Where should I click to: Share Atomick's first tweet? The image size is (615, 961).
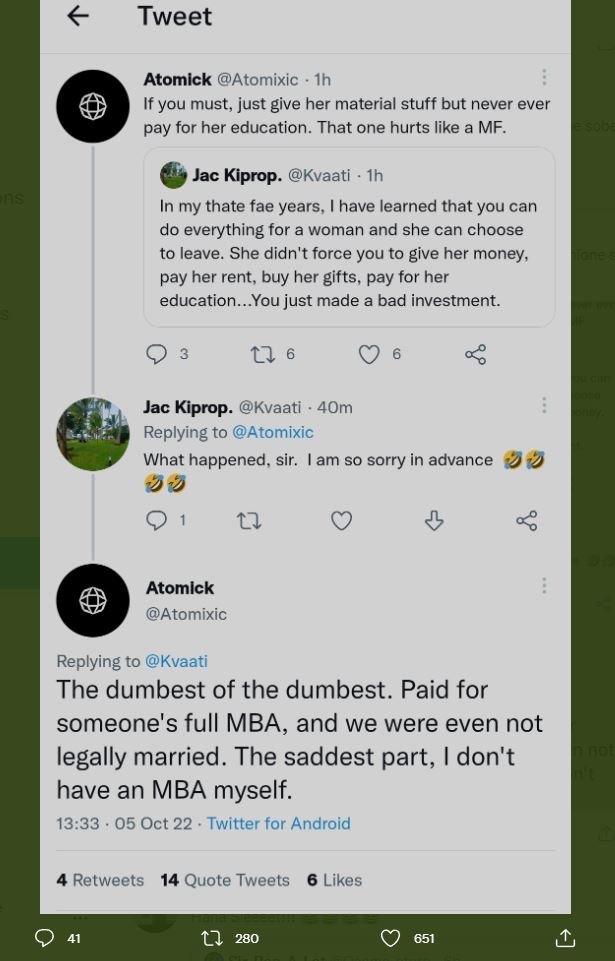point(476,354)
